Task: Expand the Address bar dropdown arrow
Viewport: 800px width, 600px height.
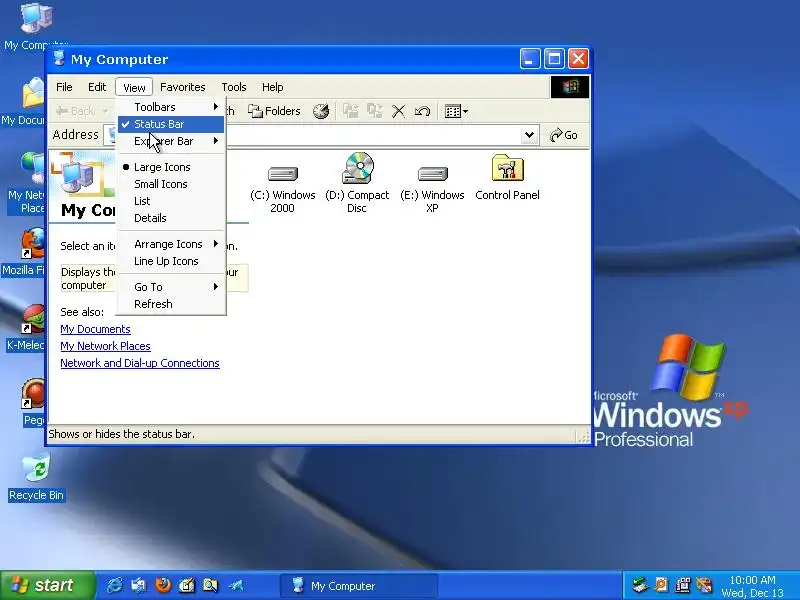Action: tap(529, 135)
